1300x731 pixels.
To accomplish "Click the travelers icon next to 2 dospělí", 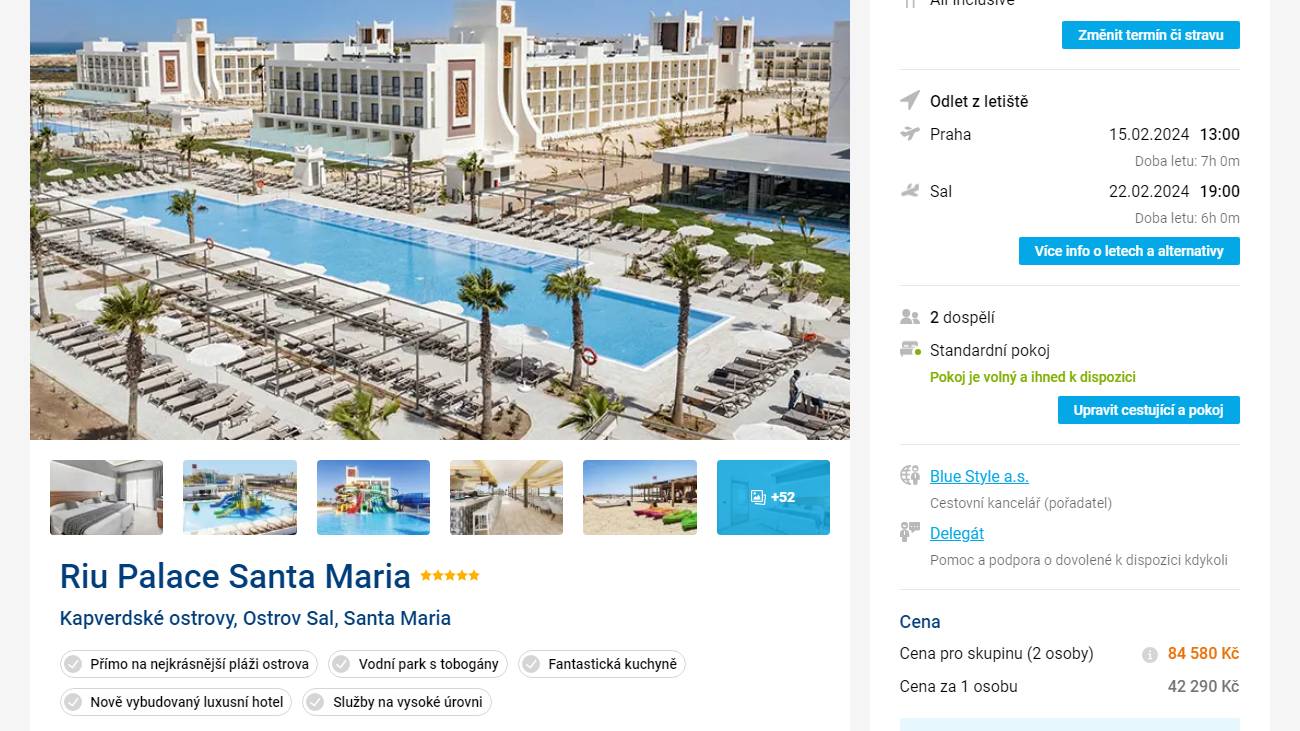I will pyautogui.click(x=910, y=317).
